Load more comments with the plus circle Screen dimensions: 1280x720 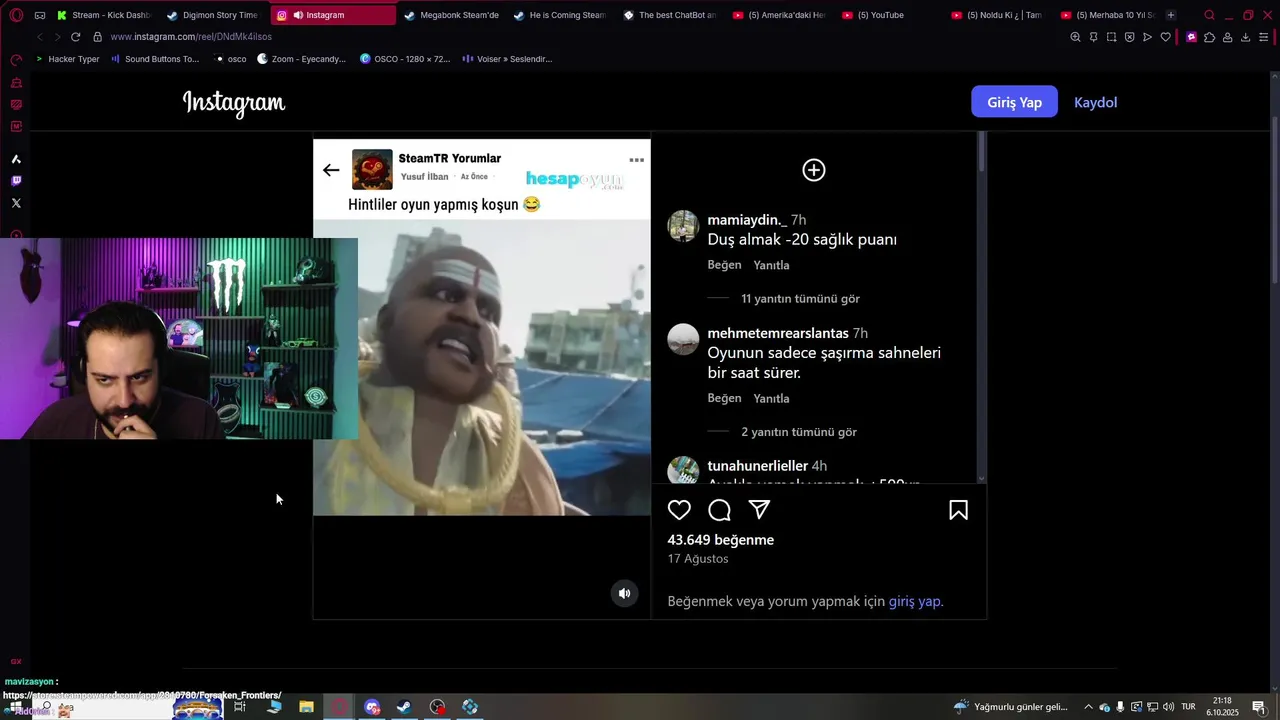814,170
